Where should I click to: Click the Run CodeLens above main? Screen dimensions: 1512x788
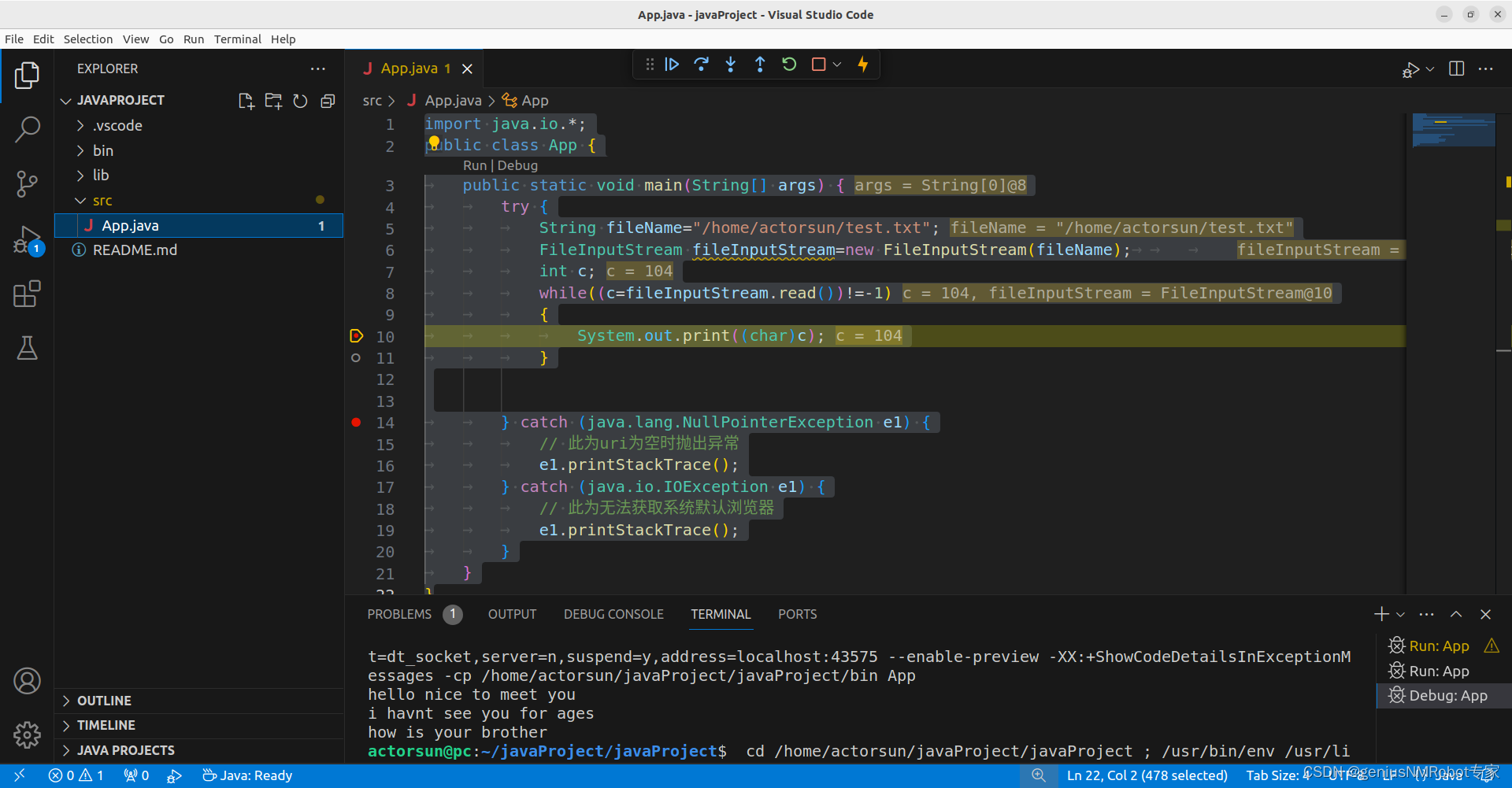coord(475,165)
